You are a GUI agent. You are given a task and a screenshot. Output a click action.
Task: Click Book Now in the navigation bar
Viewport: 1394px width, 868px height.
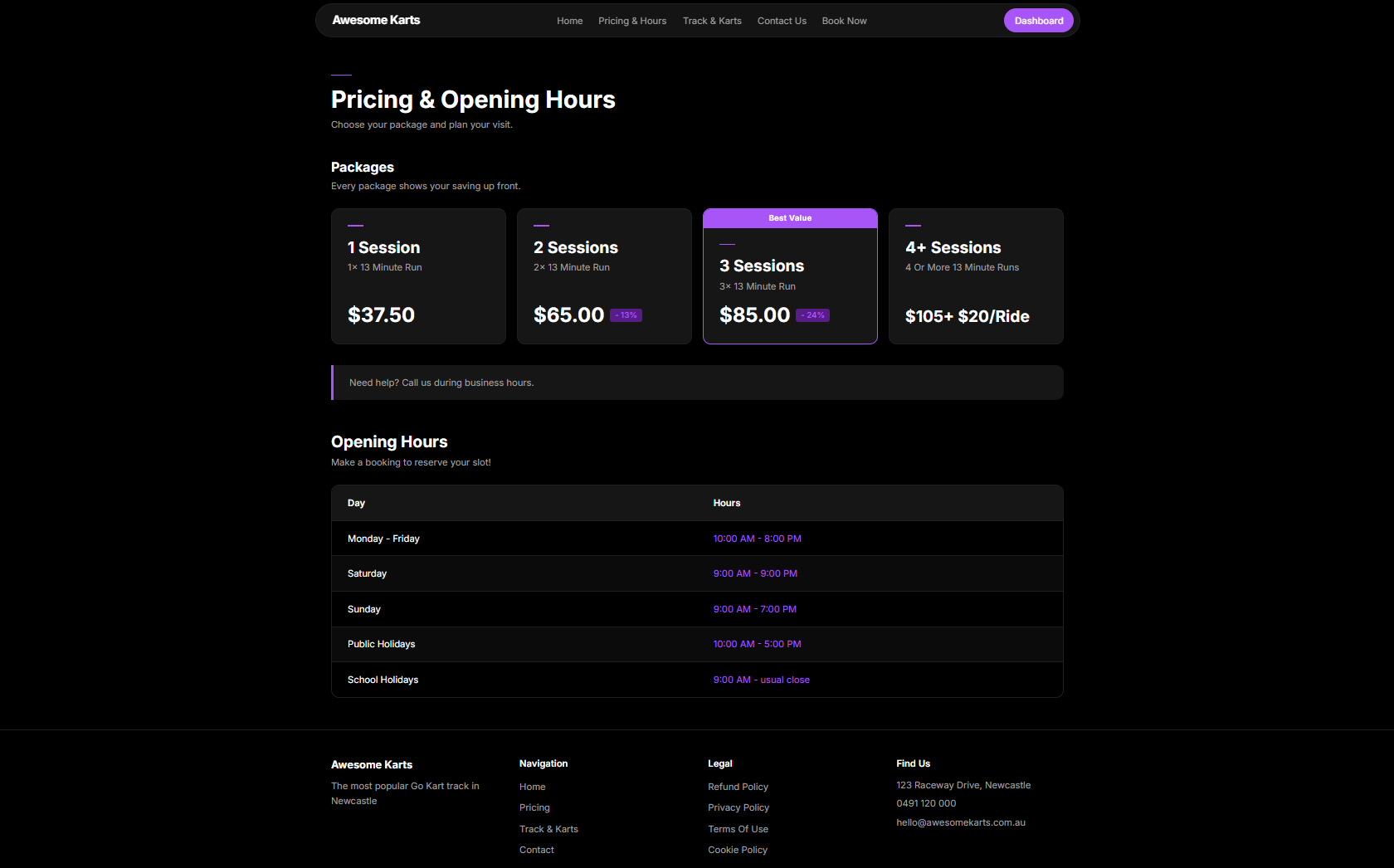point(844,21)
